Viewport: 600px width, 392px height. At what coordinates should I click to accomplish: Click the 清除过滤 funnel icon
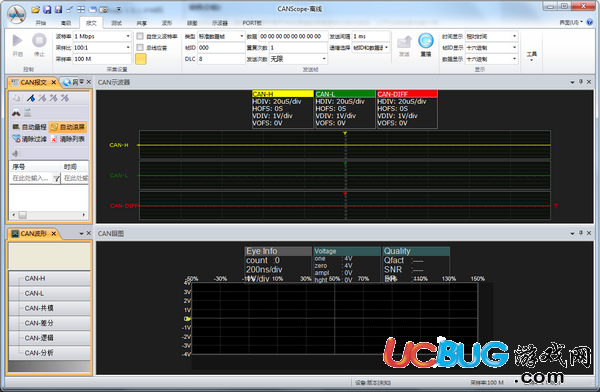click(x=16, y=139)
